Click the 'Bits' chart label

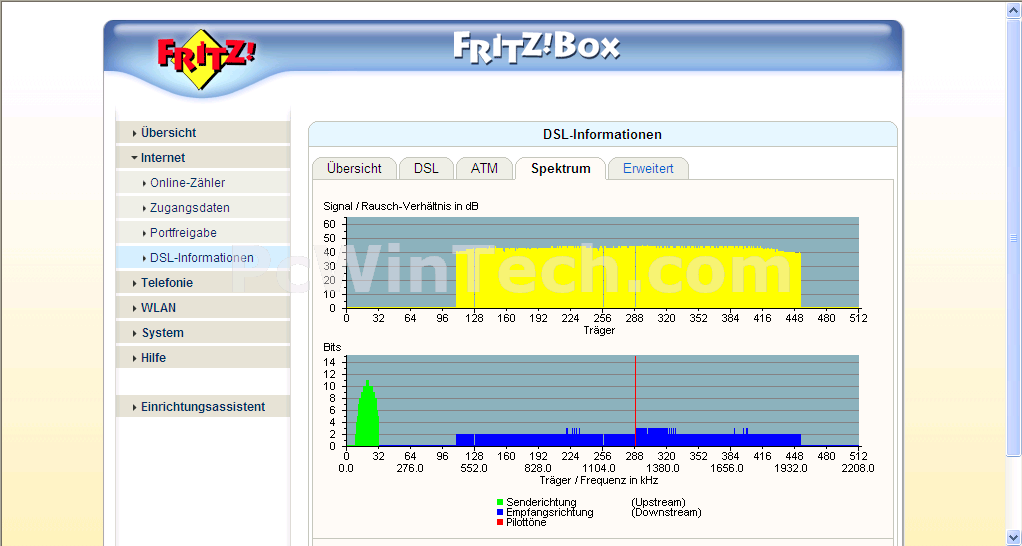(x=332, y=347)
